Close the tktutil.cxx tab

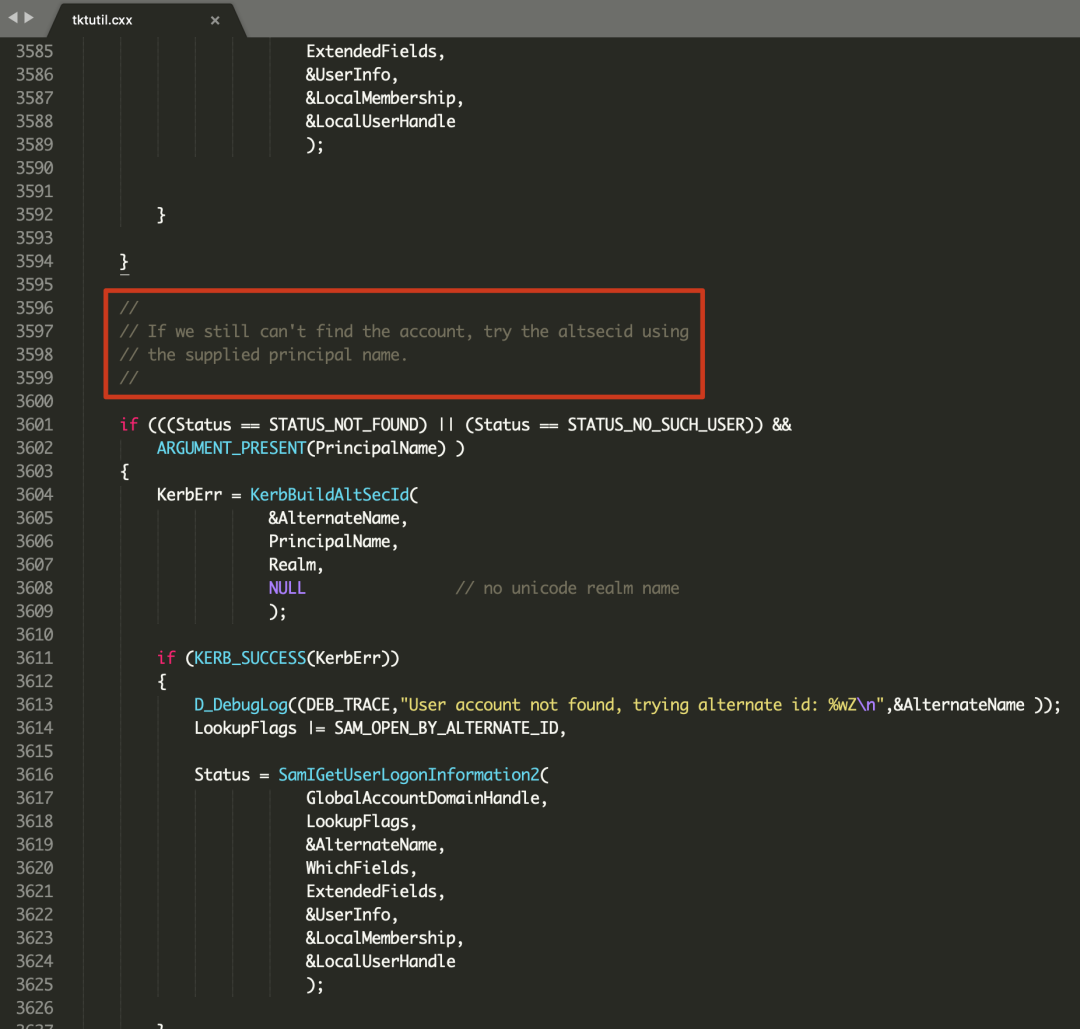coord(215,20)
